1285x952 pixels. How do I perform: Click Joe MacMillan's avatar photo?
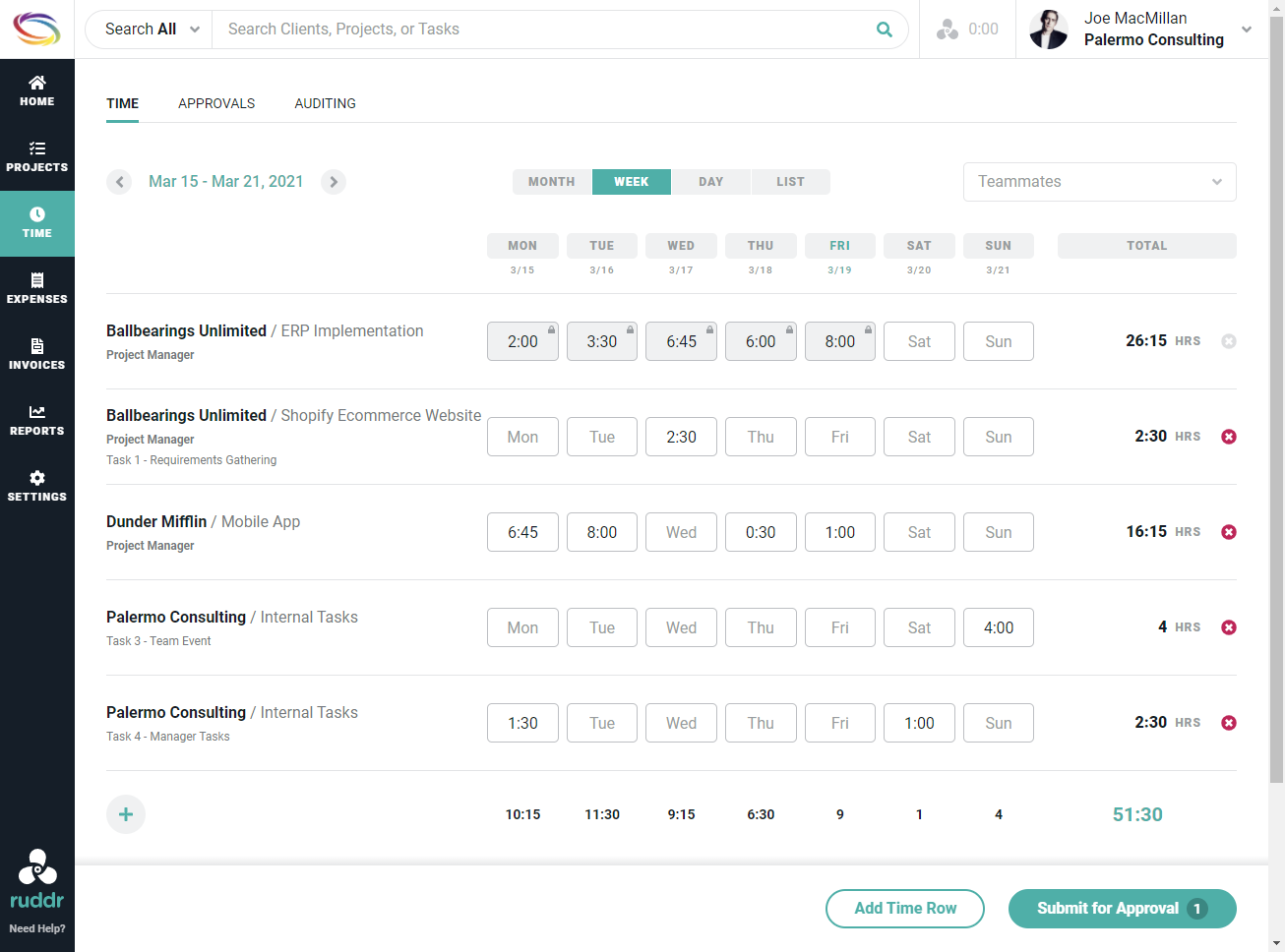tap(1049, 30)
